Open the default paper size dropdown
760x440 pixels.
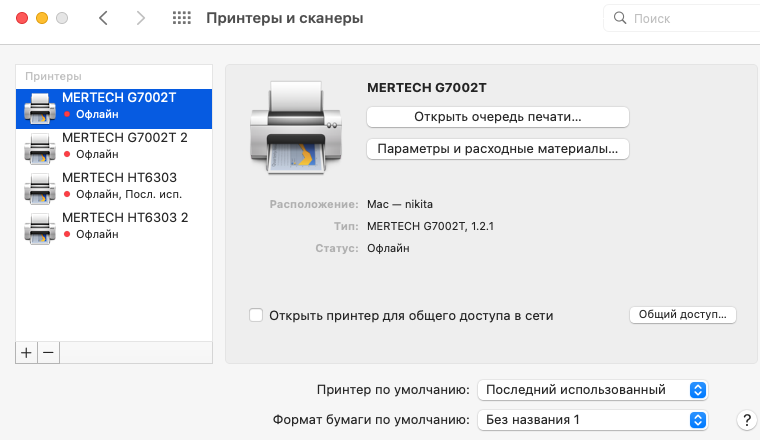pos(593,419)
